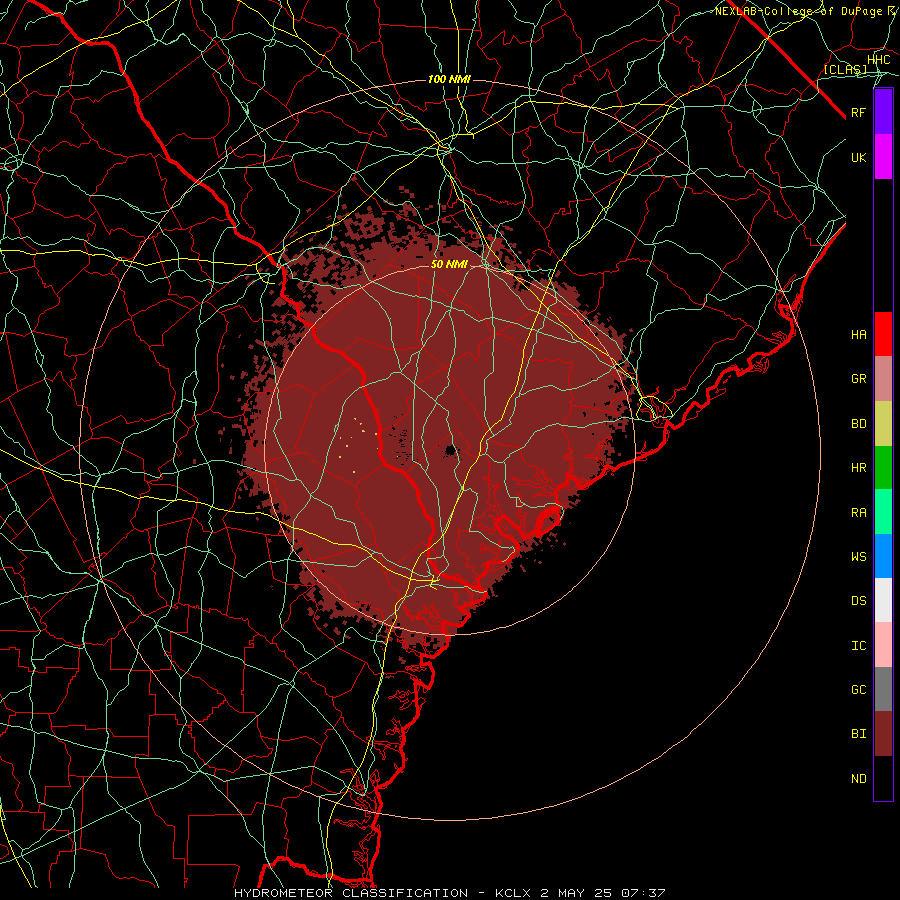The width and height of the screenshot is (900, 900).
Task: Click the HR green legend swatch
Action: (x=883, y=468)
